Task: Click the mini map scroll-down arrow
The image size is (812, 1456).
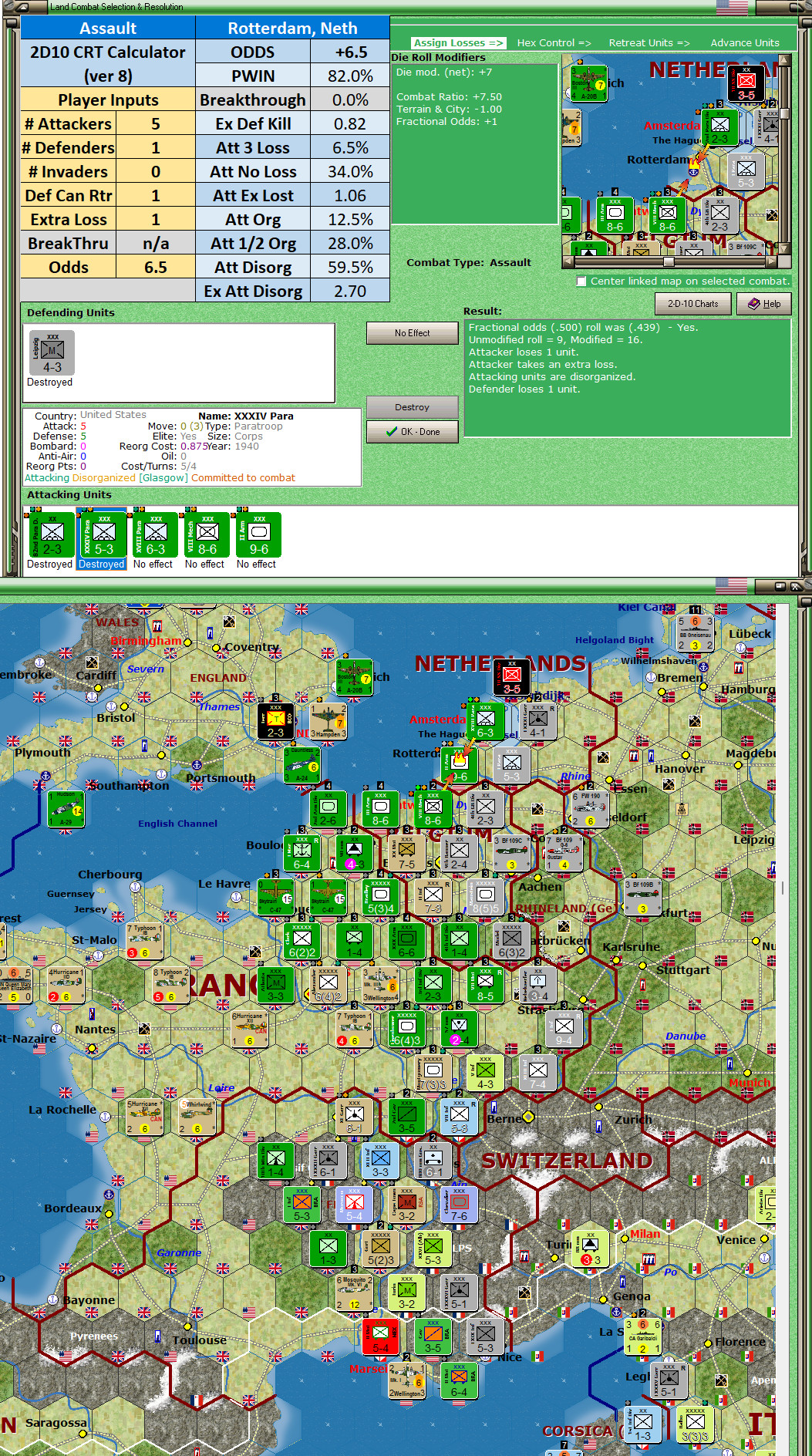Action: pos(785,248)
